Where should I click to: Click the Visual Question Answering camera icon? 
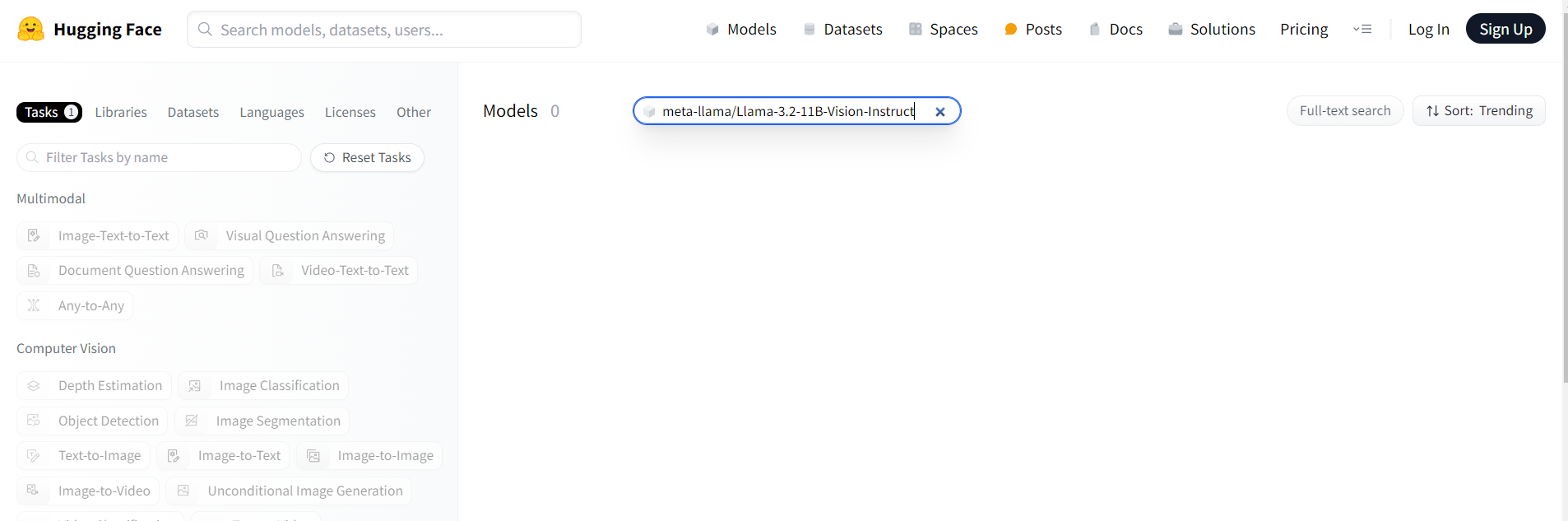coord(202,236)
